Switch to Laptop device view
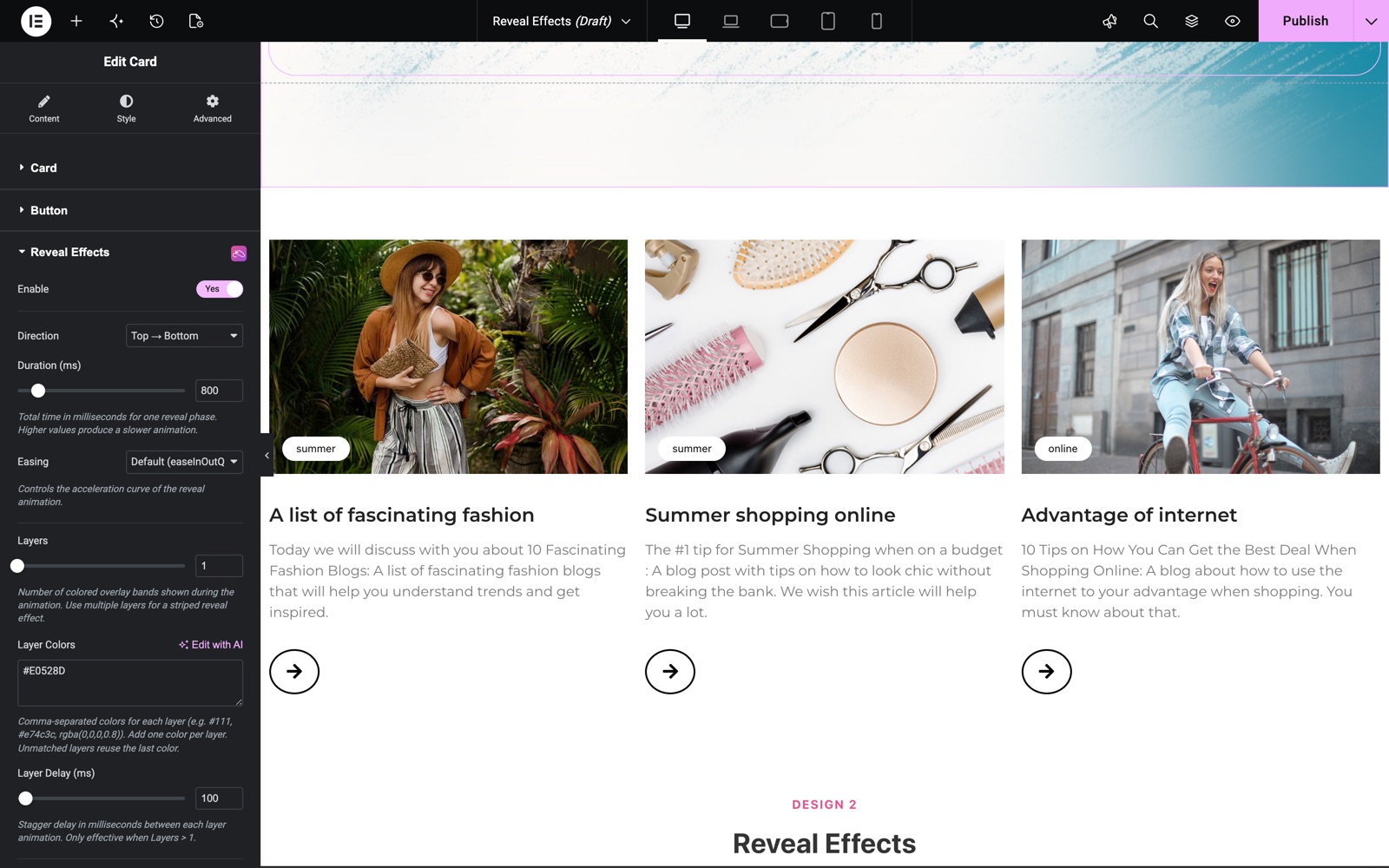 (731, 21)
